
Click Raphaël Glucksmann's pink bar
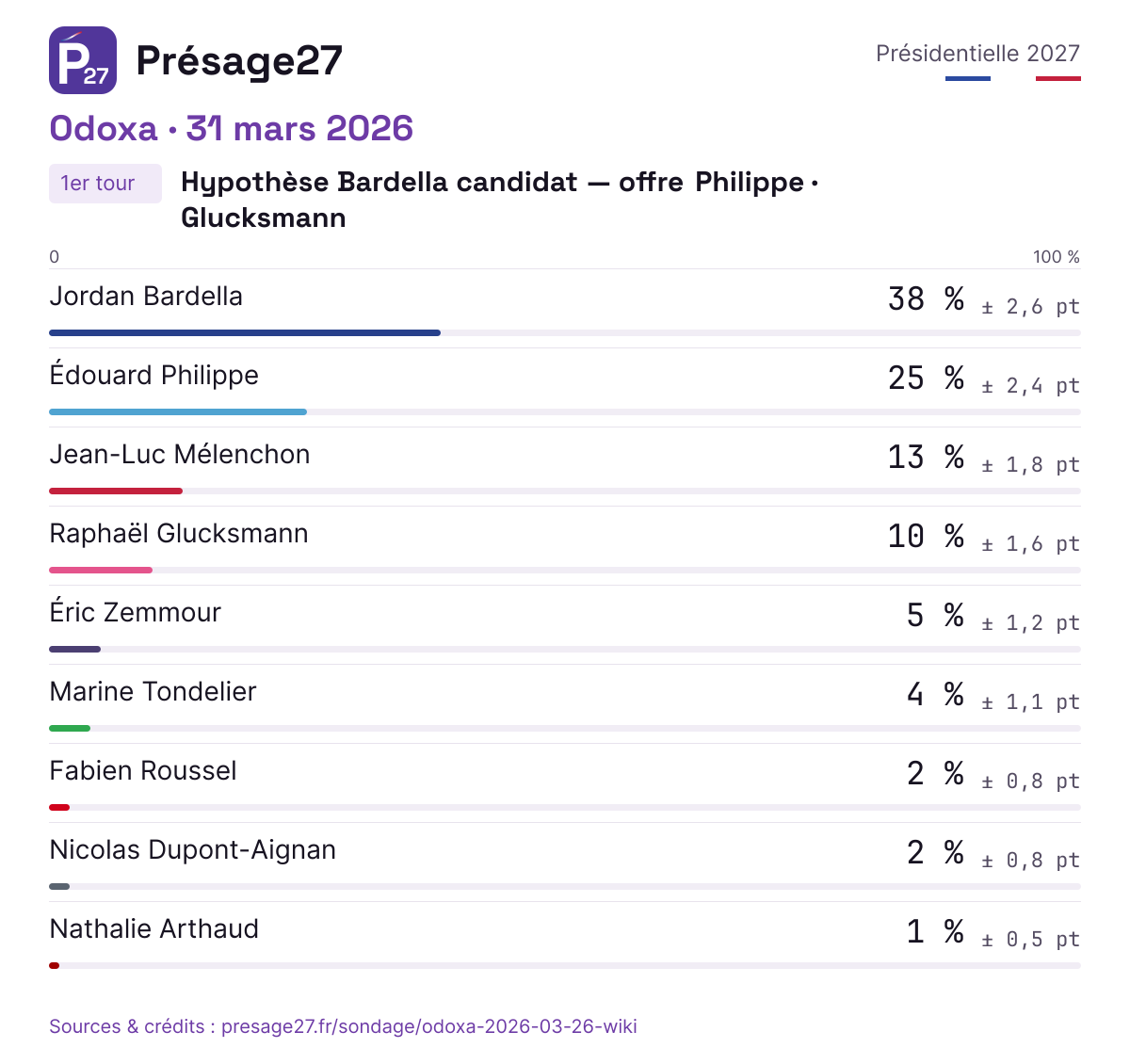(101, 571)
